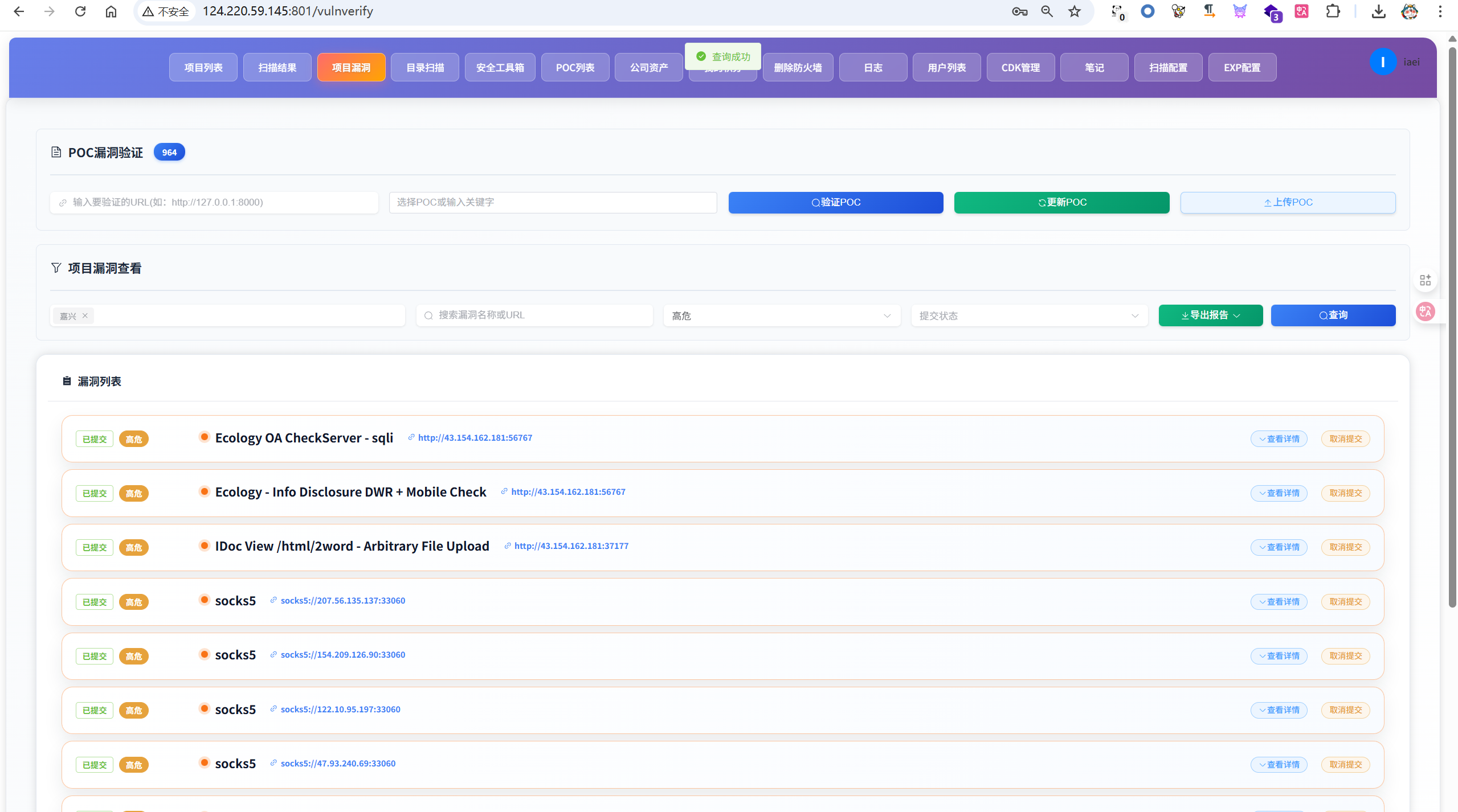1458x812 pixels.
Task: Open the EXP配置 tab
Action: pyautogui.click(x=1243, y=68)
